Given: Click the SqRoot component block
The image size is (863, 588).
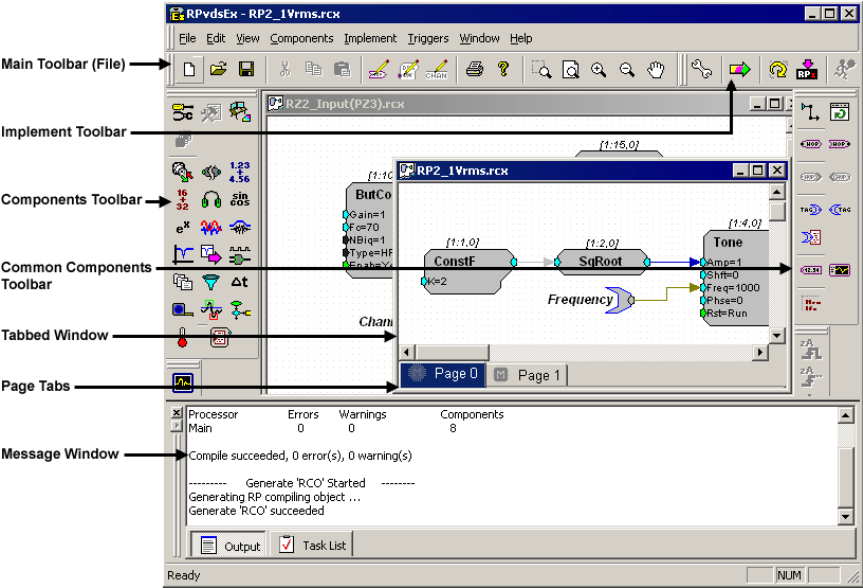Looking at the screenshot, I should coord(601,262).
